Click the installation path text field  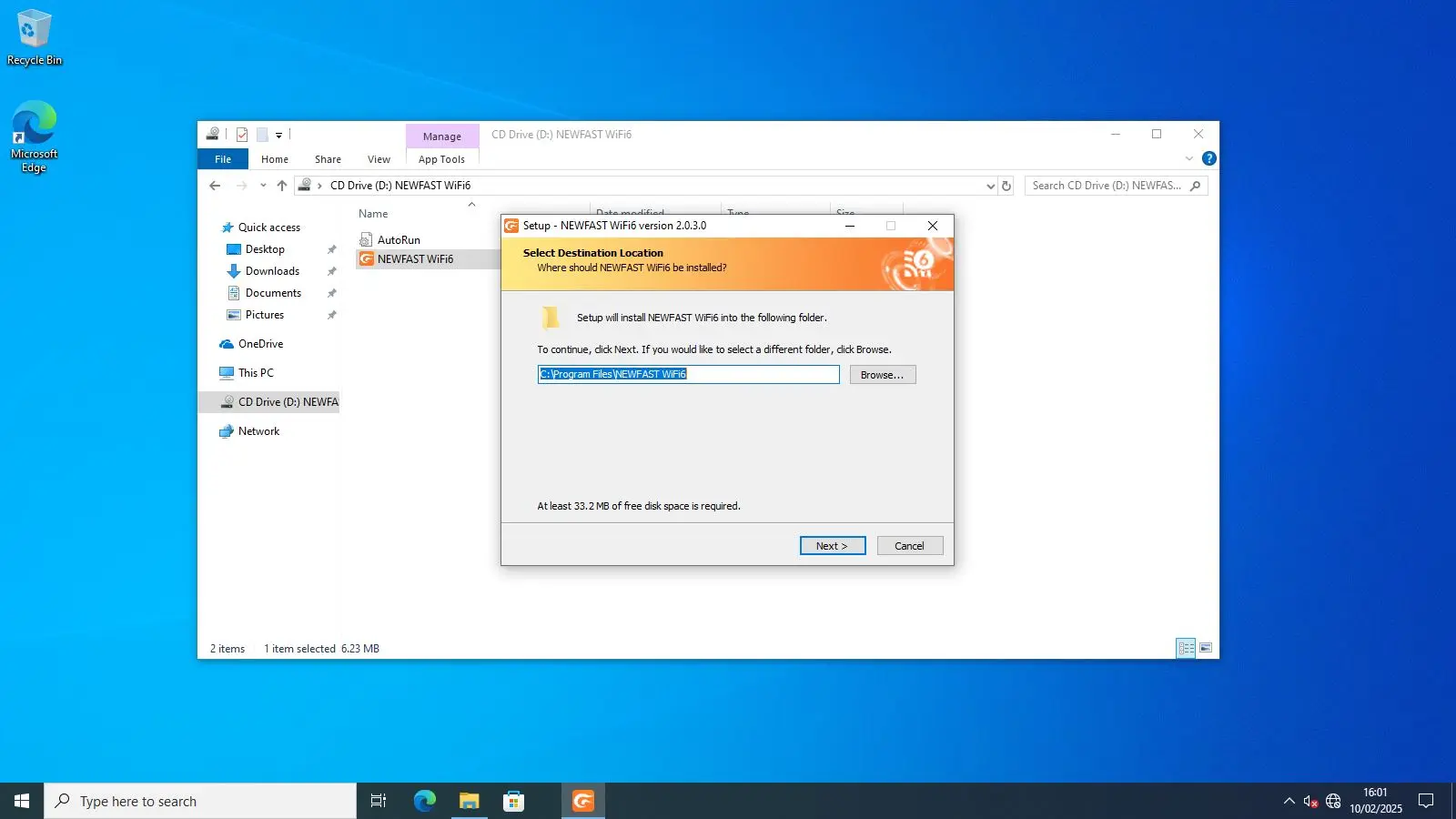tap(688, 375)
